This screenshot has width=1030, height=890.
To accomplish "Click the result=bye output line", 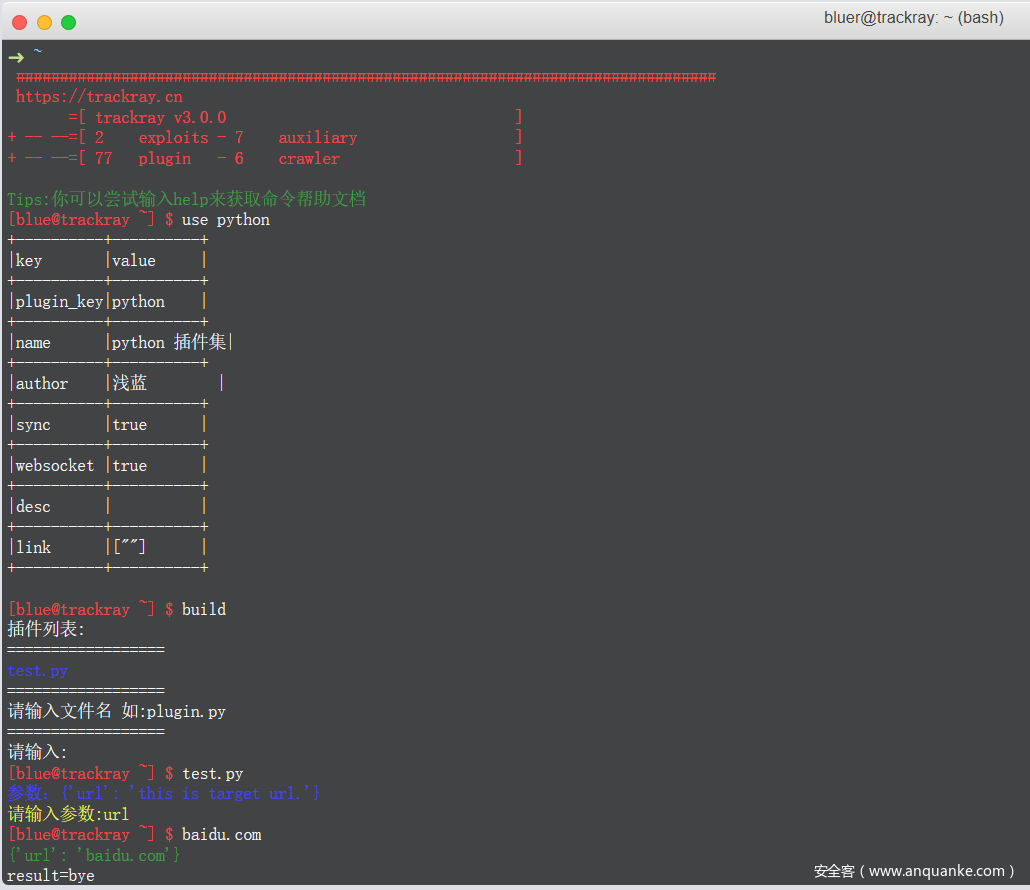I will click(x=51, y=876).
